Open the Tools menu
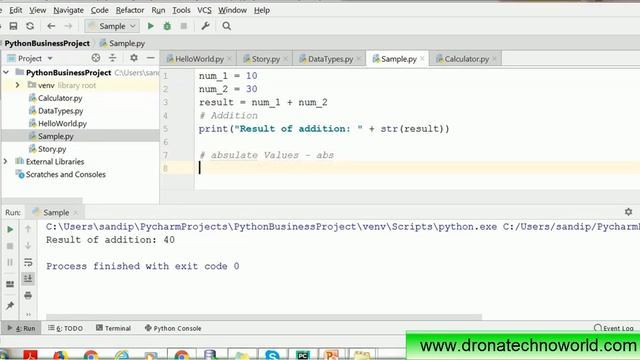 (181, 10)
